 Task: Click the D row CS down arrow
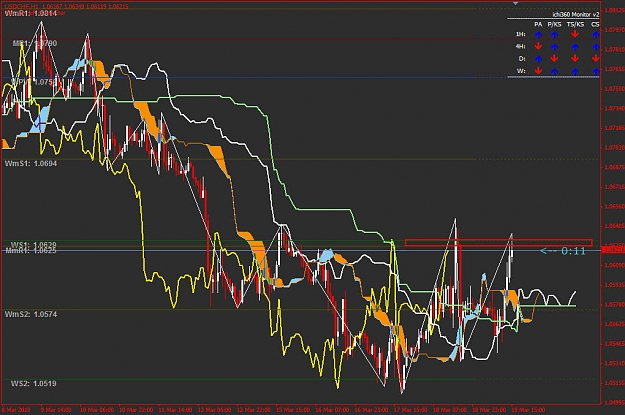pos(596,59)
